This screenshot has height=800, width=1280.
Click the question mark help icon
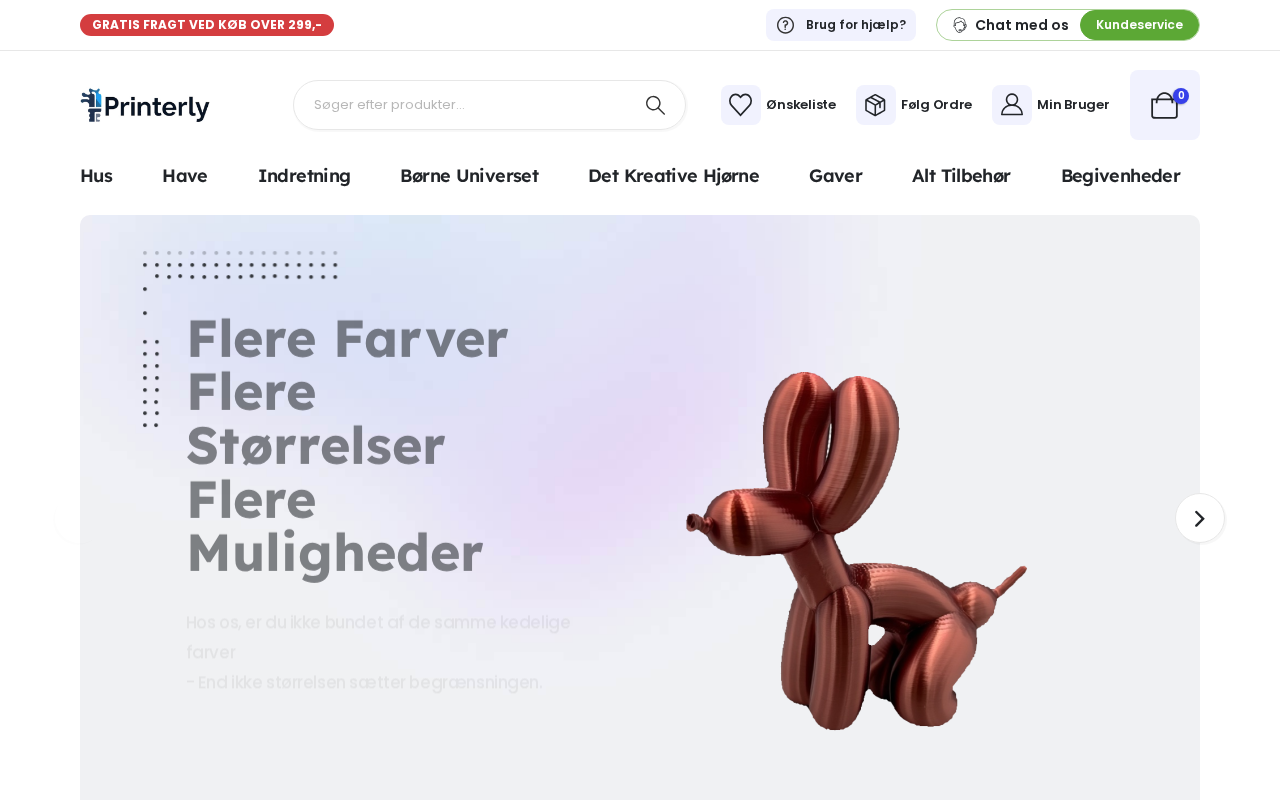(785, 25)
